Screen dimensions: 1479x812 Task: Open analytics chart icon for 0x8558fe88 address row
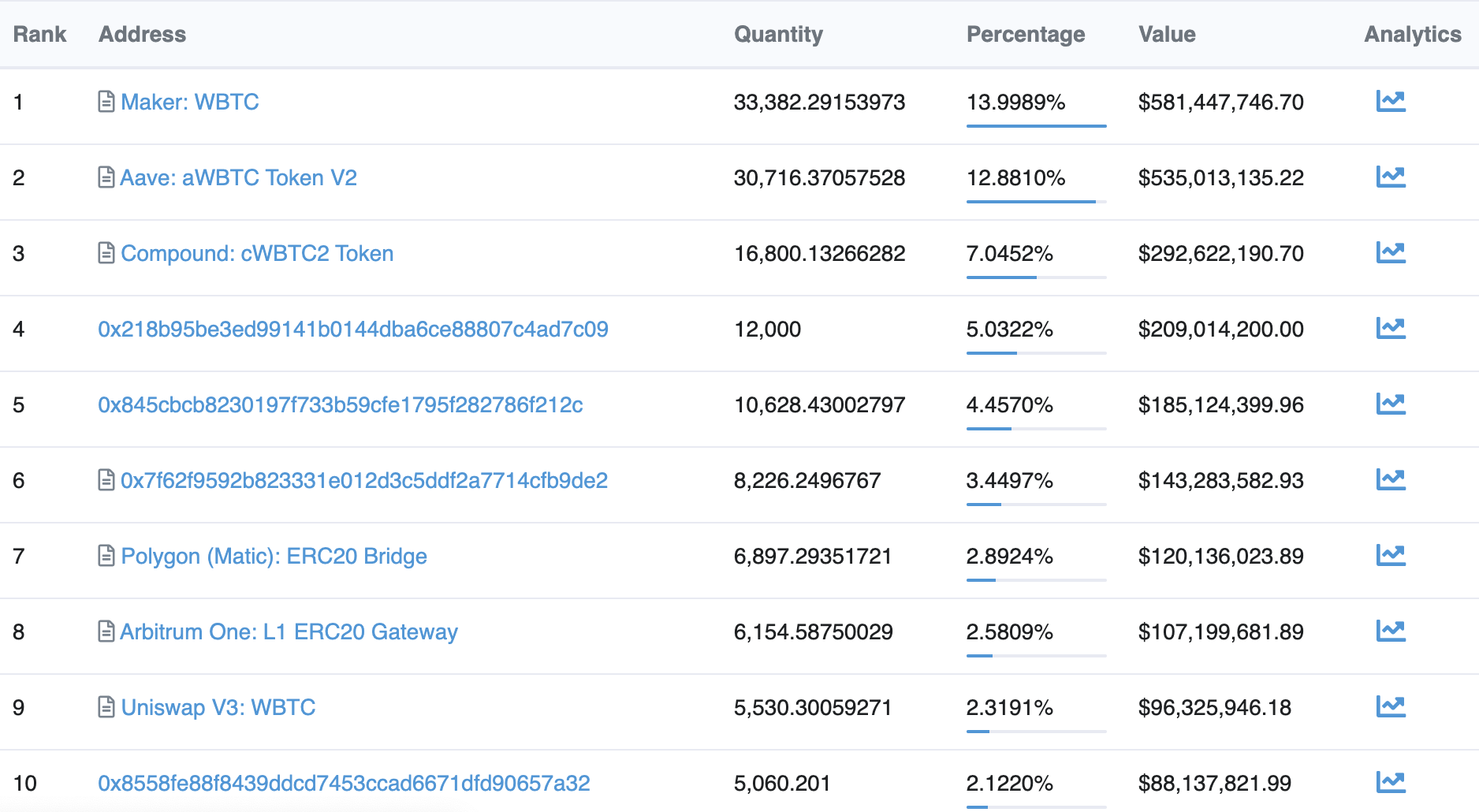pos(1391,782)
